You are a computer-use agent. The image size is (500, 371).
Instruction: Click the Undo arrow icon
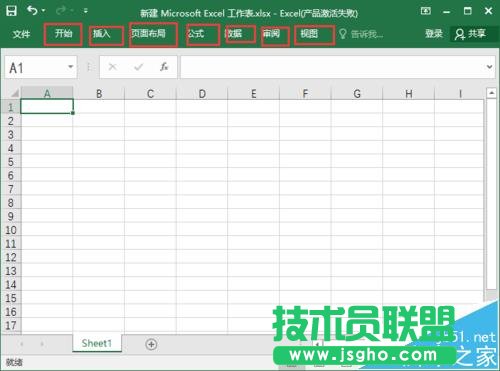click(x=32, y=11)
